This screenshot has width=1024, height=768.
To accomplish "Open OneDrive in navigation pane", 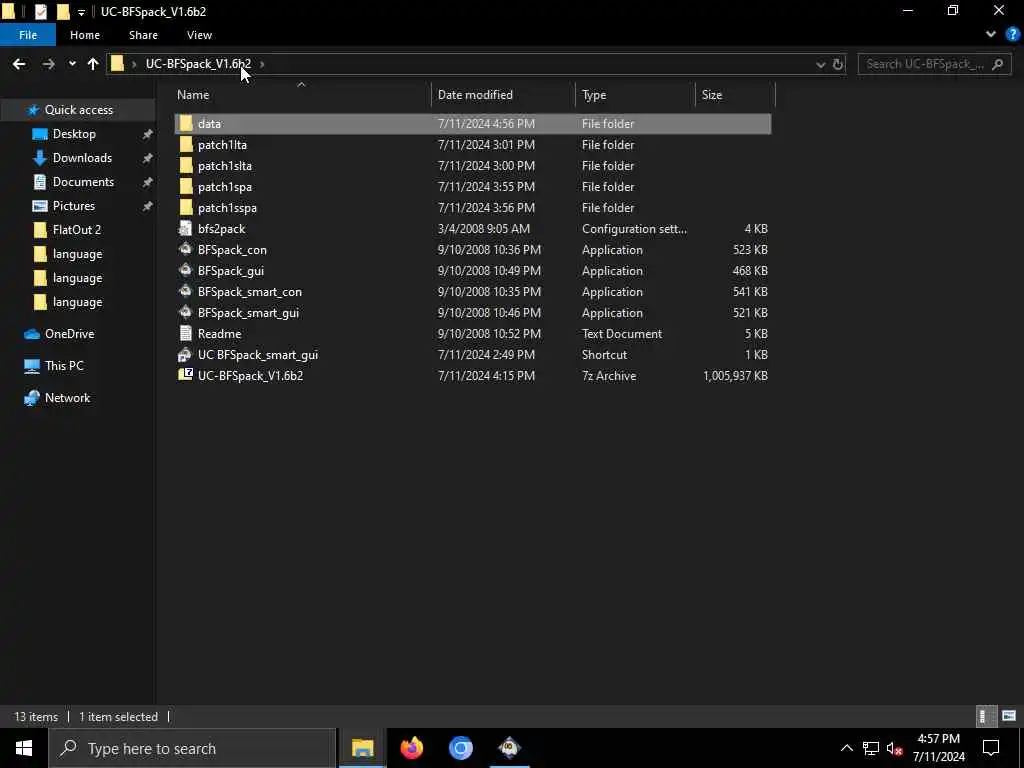I will pos(69,334).
